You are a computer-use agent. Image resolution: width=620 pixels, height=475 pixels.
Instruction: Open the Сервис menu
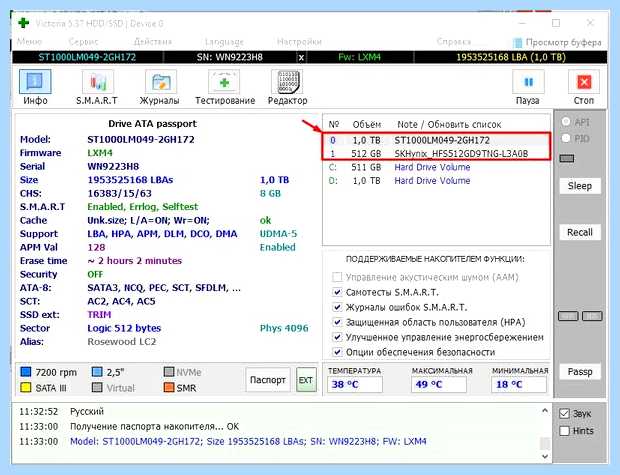(x=83, y=42)
